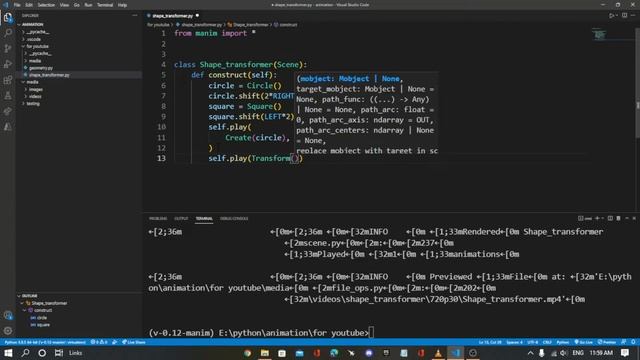This screenshot has width=640, height=360.
Task: Open the View menu
Action: coord(64,5)
